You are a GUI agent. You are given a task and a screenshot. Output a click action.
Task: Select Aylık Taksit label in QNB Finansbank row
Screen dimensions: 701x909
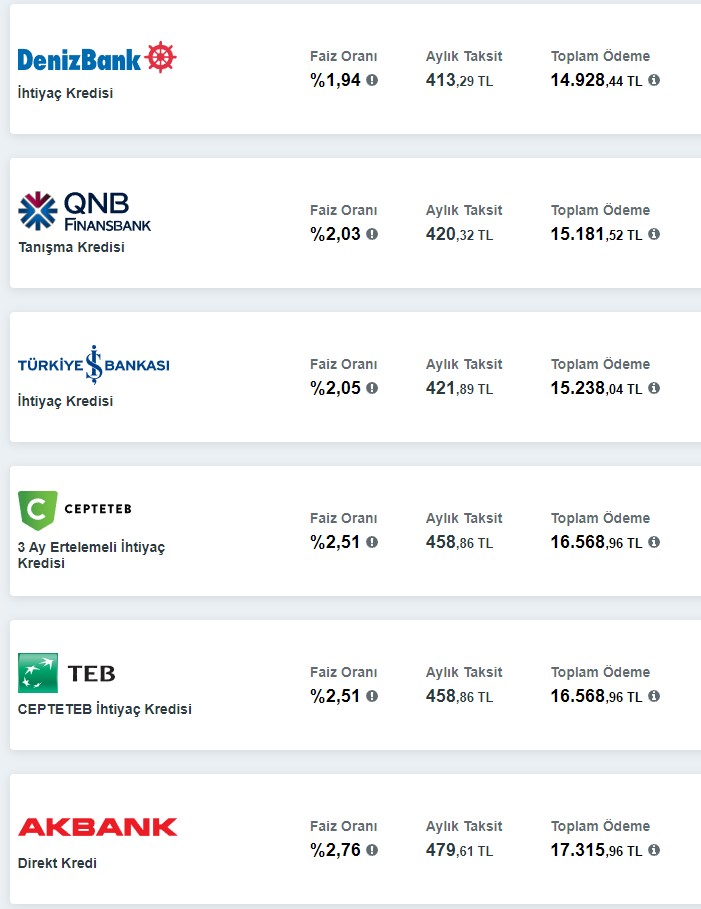click(464, 210)
